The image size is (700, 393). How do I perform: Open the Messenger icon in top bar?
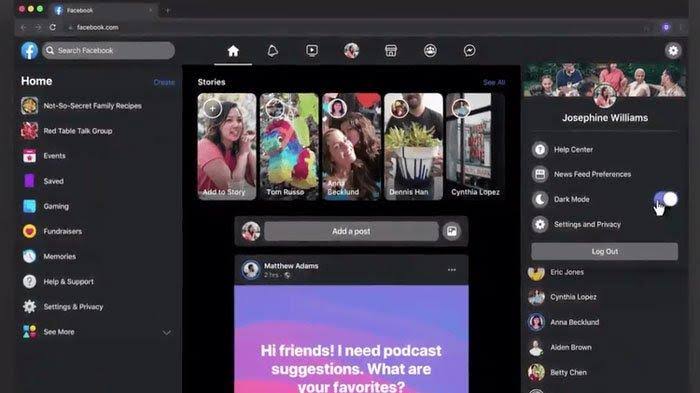469,50
